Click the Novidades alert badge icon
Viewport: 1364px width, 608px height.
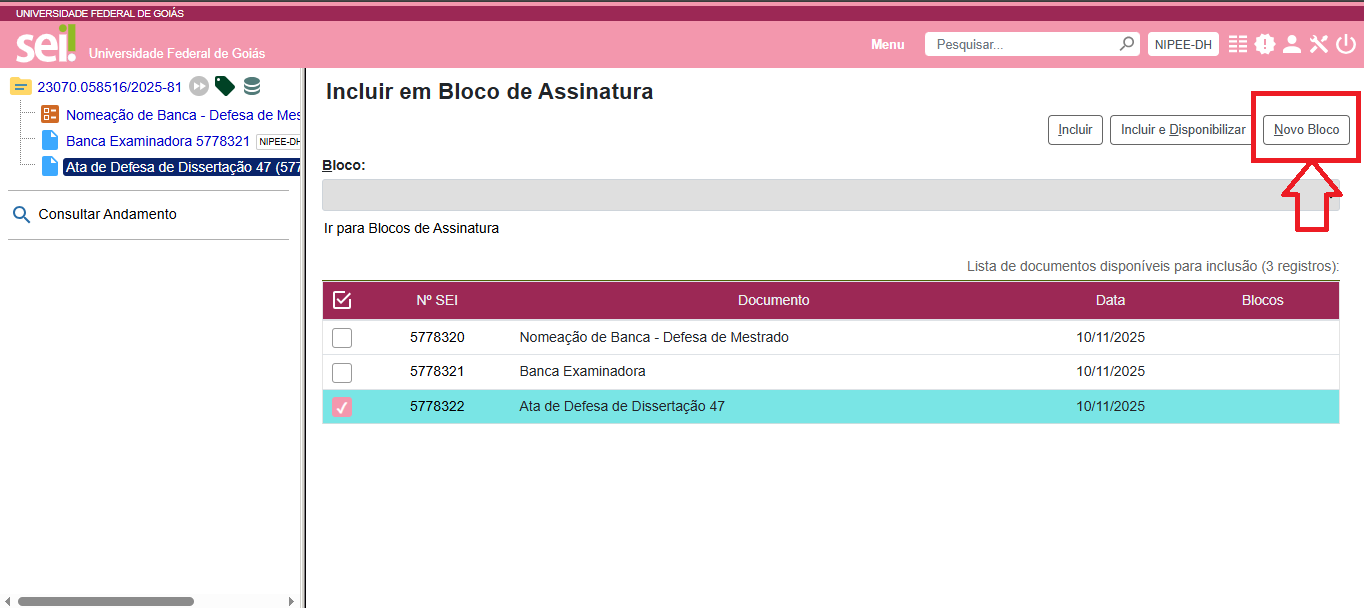point(1265,43)
